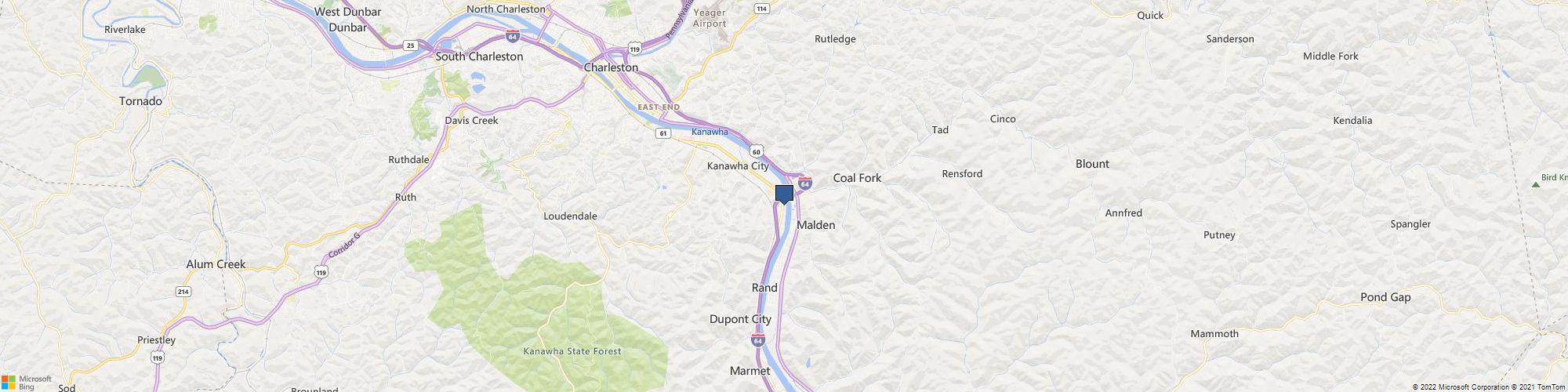Click the green Bird Knob mountain marker
This screenshot has height=392, width=1568.
pyautogui.click(x=1535, y=184)
